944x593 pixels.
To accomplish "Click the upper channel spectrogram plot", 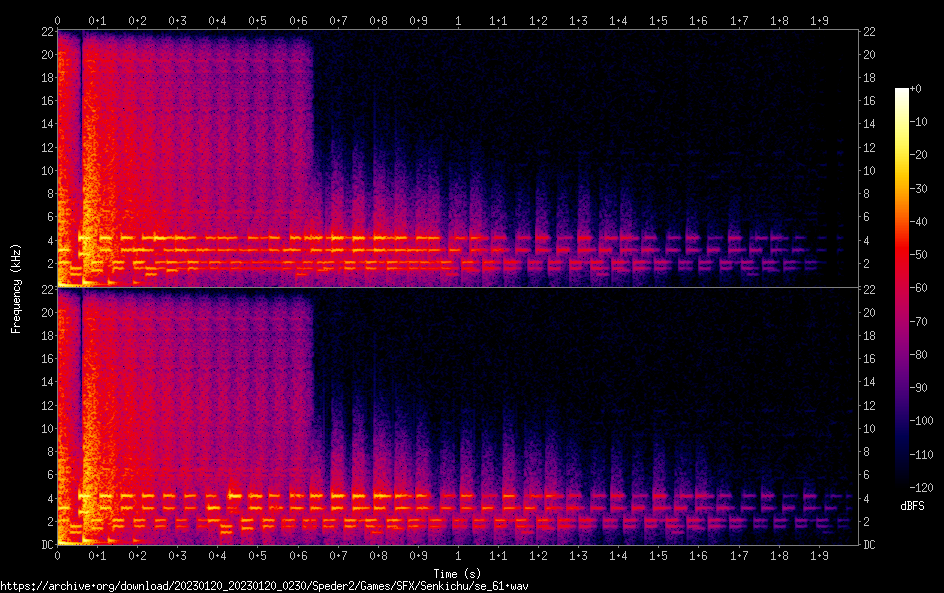I will pyautogui.click(x=458, y=158).
